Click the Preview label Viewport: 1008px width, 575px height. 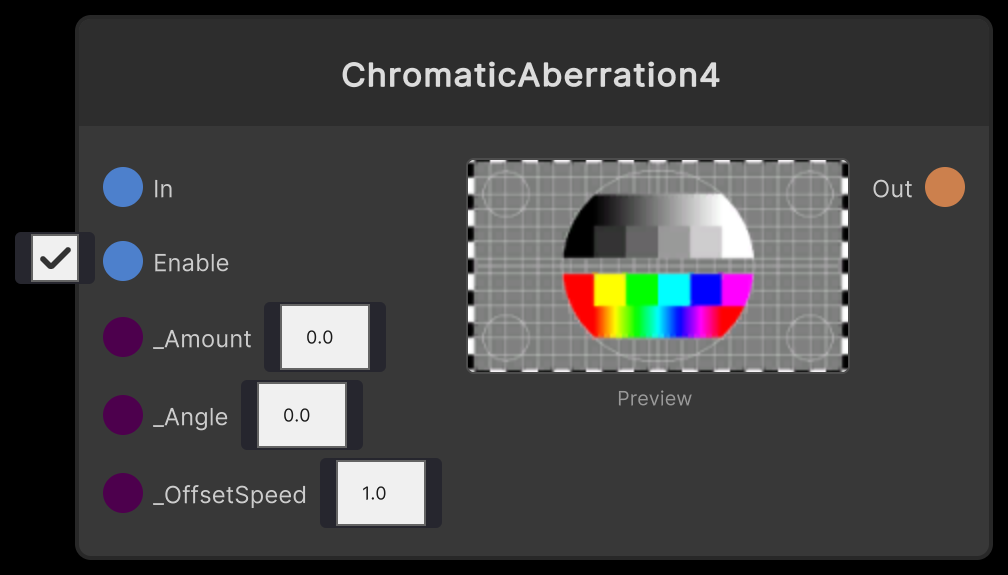(x=654, y=399)
